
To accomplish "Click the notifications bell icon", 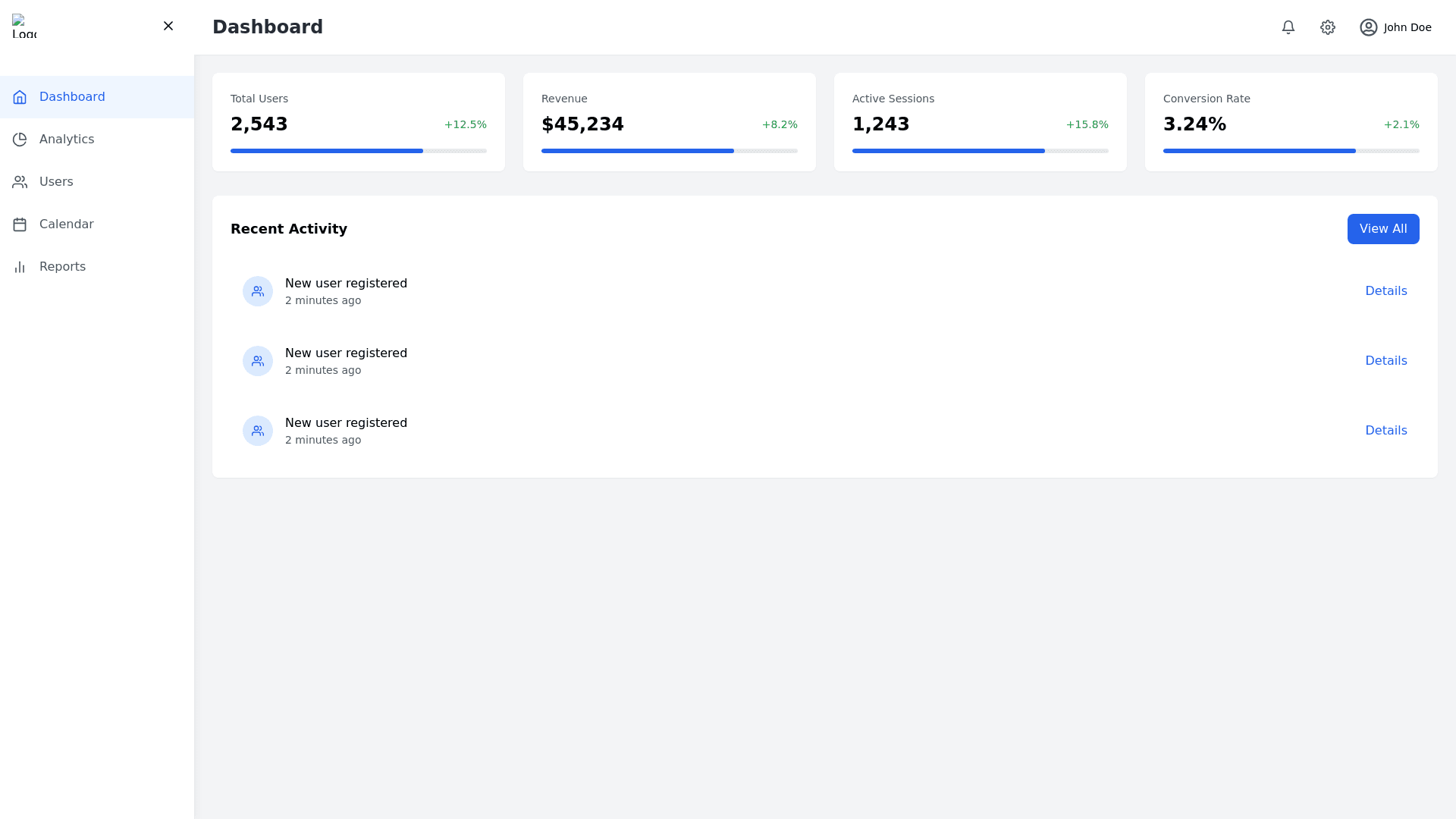I will (x=1288, y=27).
